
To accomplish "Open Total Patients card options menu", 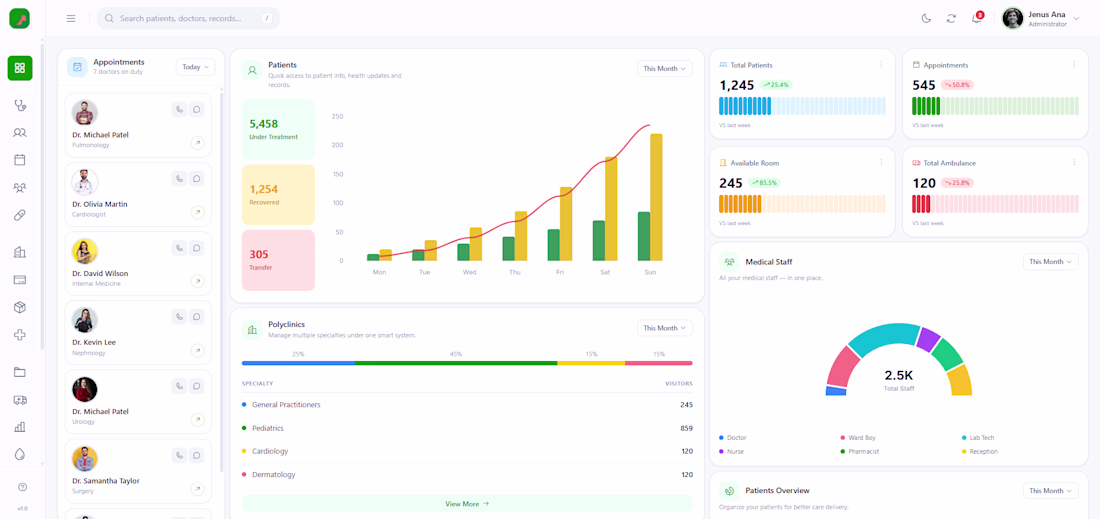I will (881, 65).
